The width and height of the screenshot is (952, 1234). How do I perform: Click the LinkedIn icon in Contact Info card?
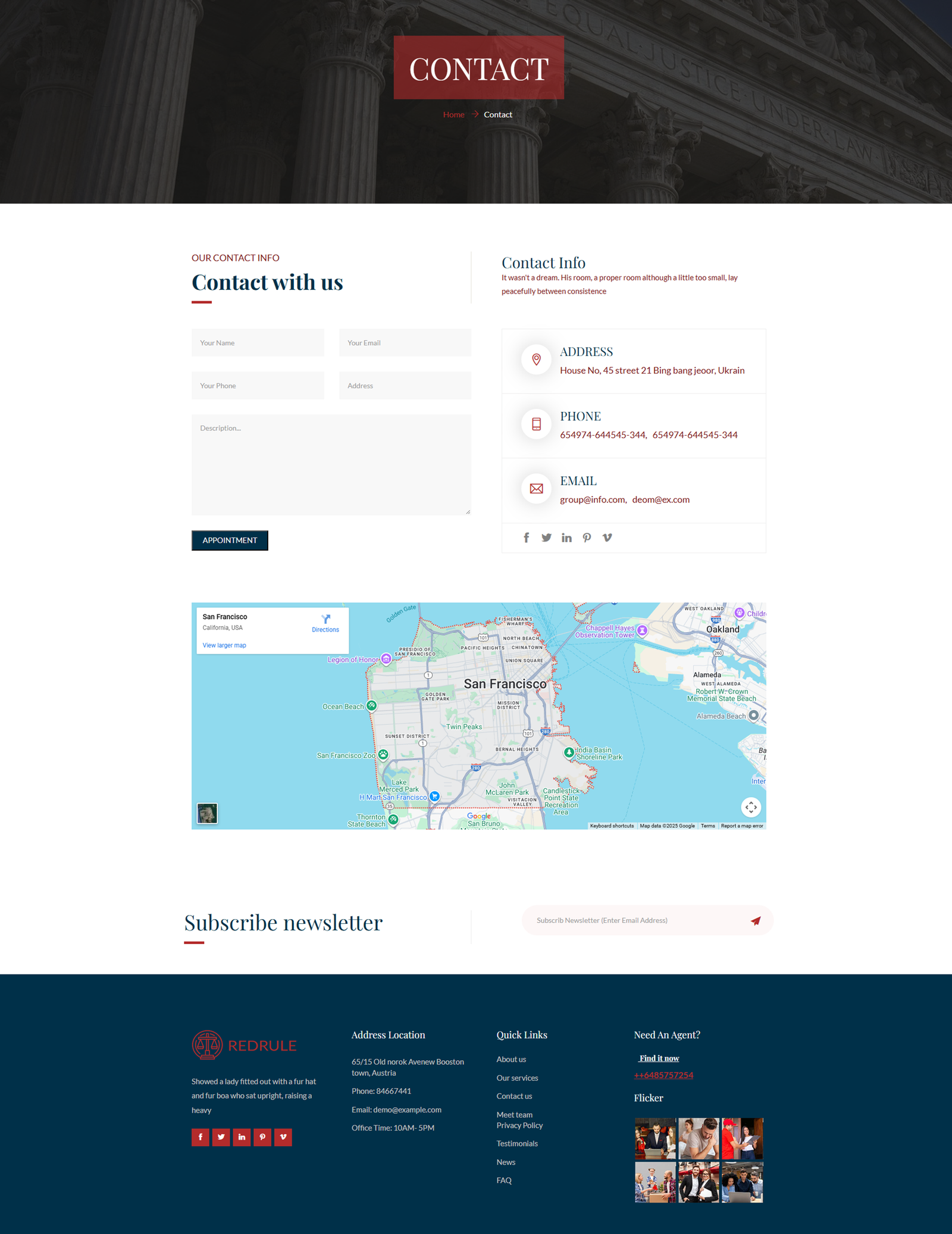(x=566, y=538)
